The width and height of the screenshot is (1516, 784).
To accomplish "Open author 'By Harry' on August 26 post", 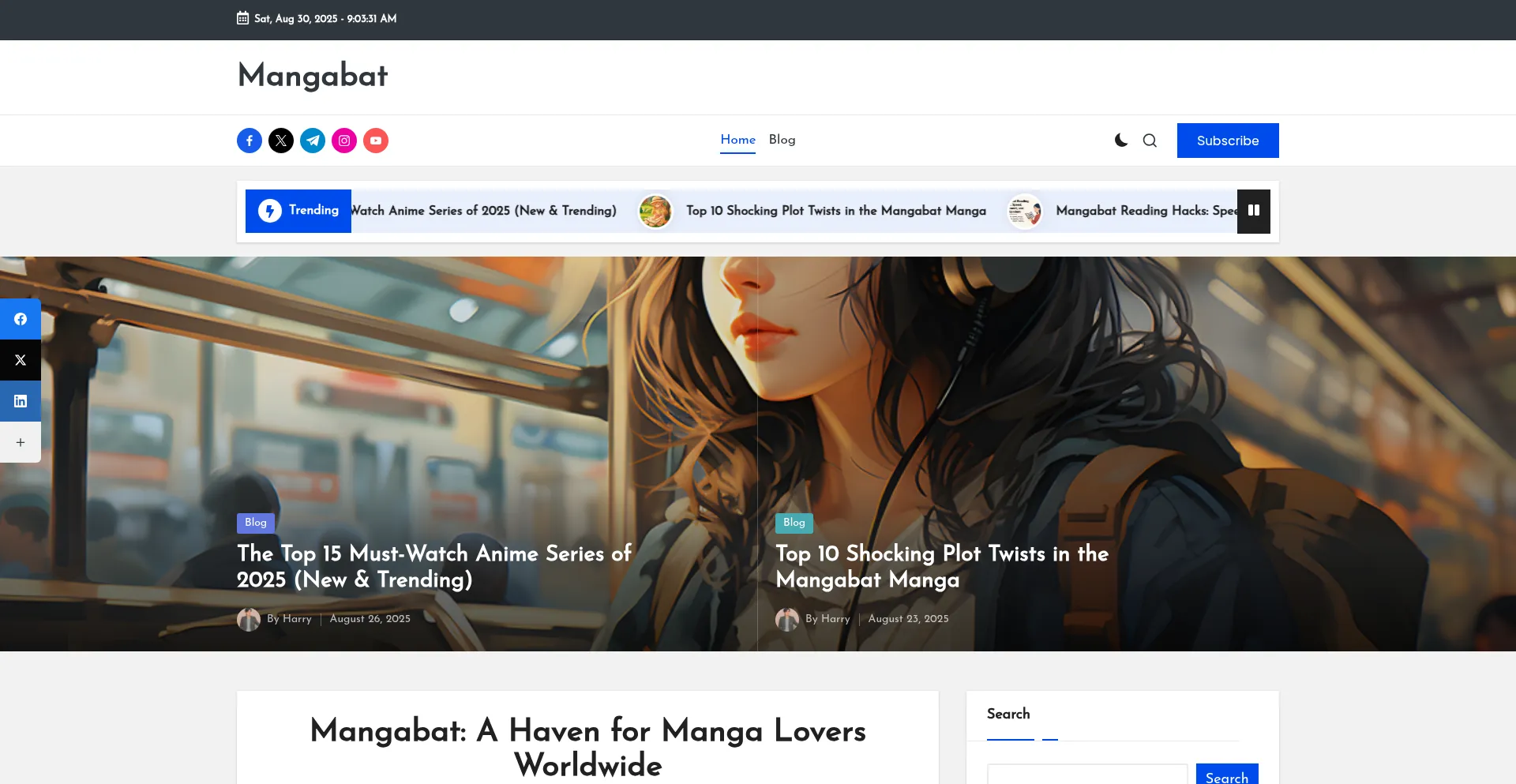I will [x=289, y=619].
